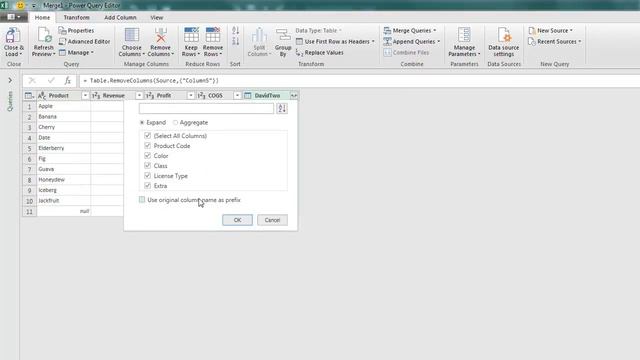
Task: Open the Advanced Editor
Action: coord(84,42)
